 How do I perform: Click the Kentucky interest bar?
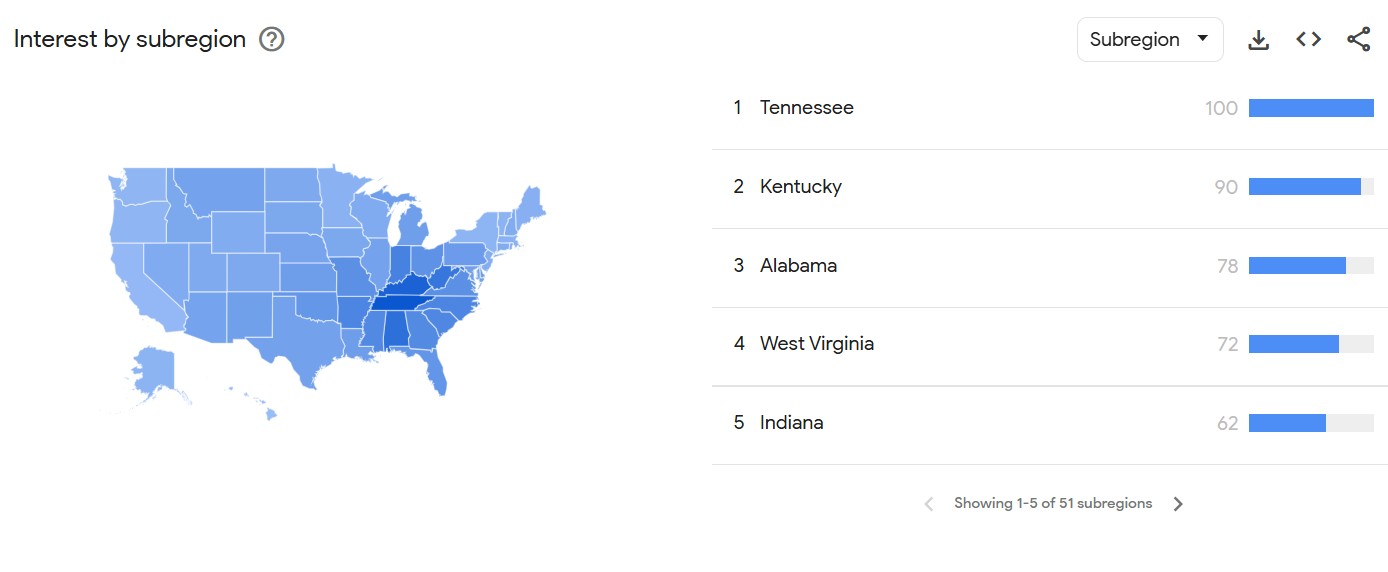[x=1305, y=187]
